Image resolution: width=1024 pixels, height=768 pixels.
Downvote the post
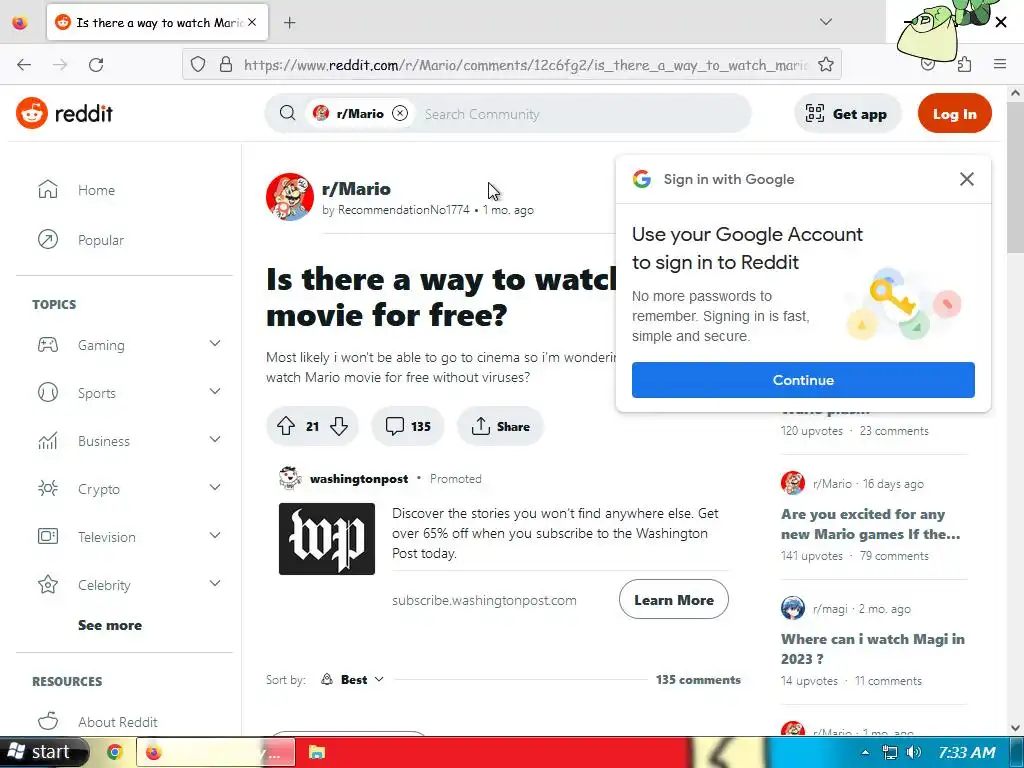click(x=338, y=426)
